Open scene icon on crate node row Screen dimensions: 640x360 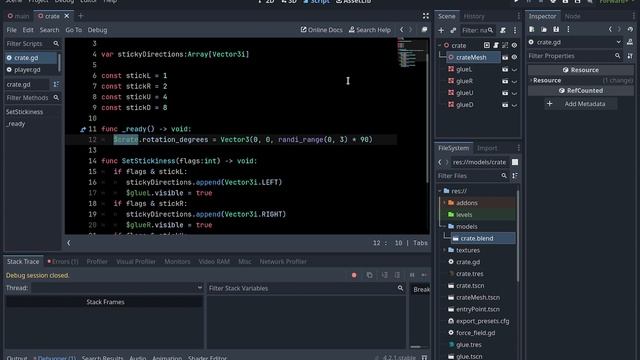pos(487,45)
